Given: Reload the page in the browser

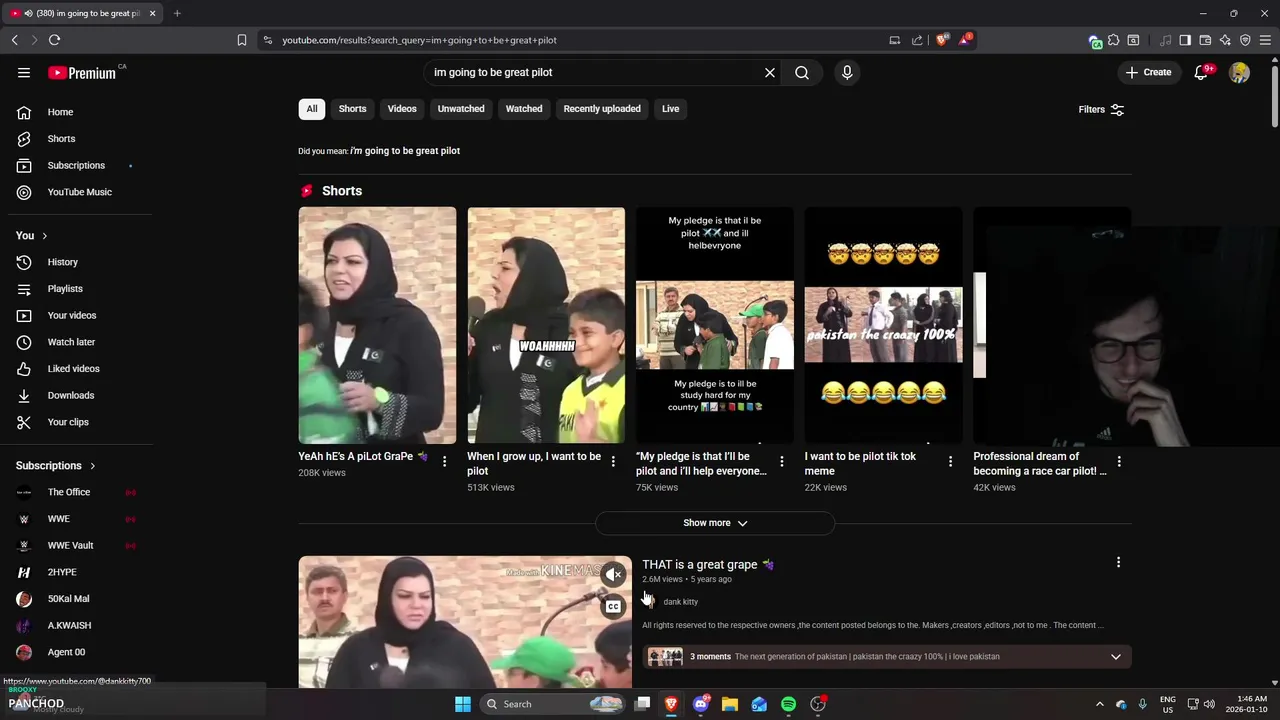Looking at the screenshot, I should 54,40.
